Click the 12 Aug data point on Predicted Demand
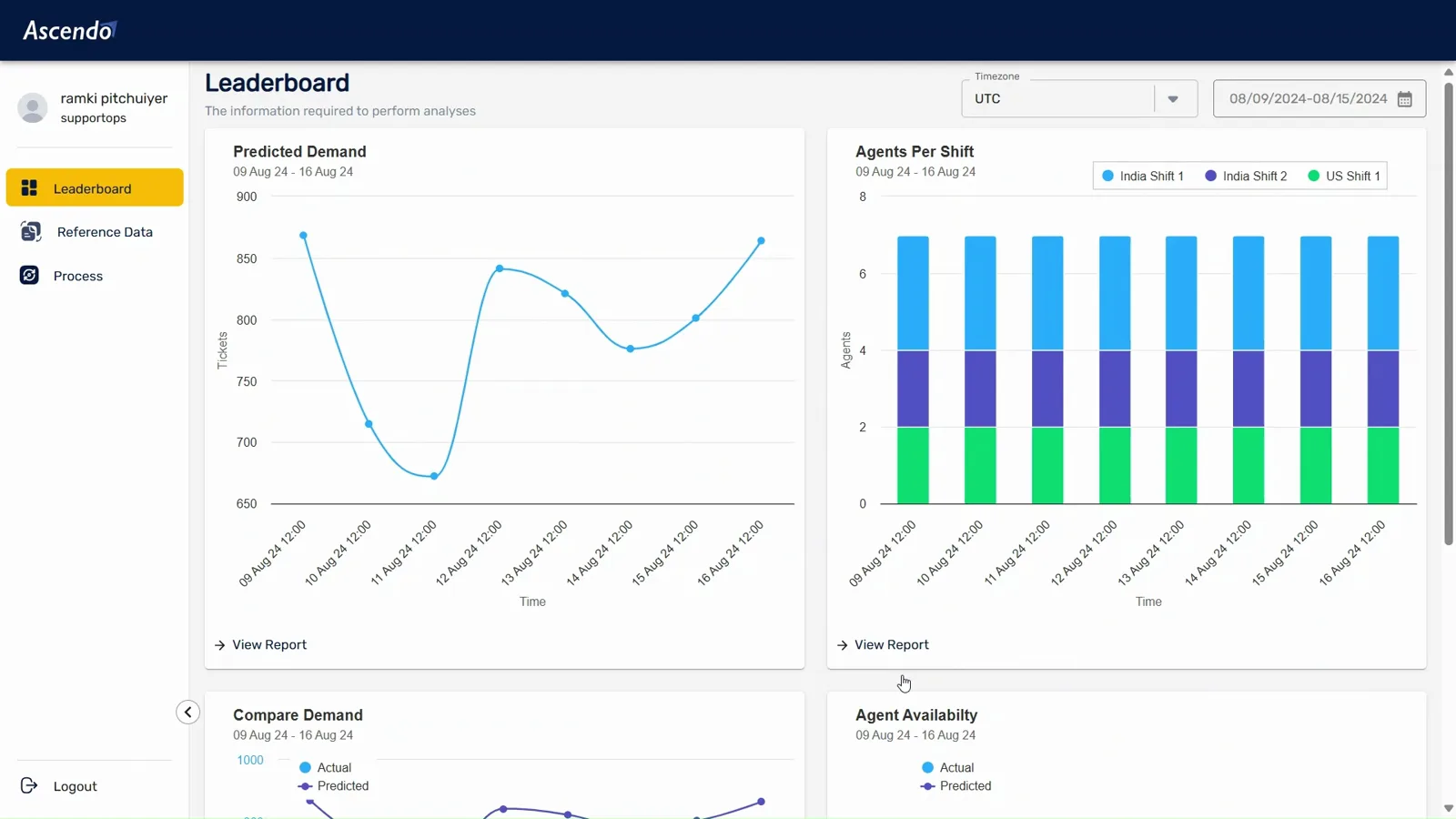 pos(500,268)
